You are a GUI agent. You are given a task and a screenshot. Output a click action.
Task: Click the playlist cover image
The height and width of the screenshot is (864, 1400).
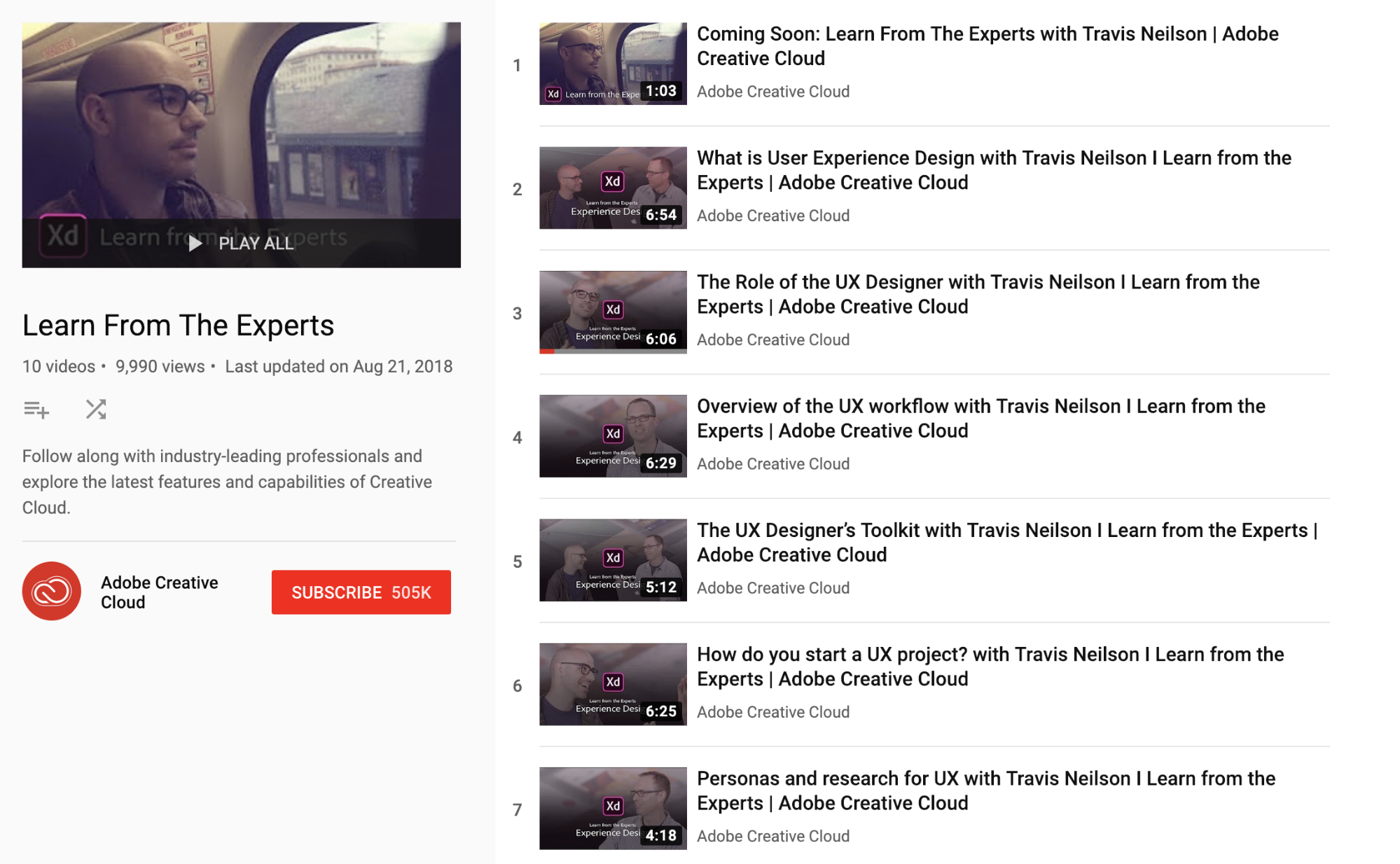(x=242, y=145)
